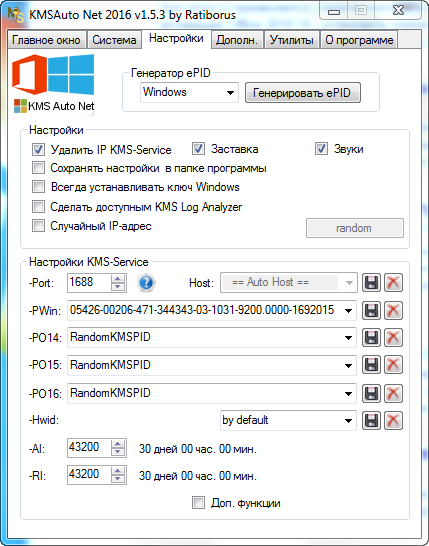
Task: Minimize the KMSAuto Net window
Action: point(334,12)
